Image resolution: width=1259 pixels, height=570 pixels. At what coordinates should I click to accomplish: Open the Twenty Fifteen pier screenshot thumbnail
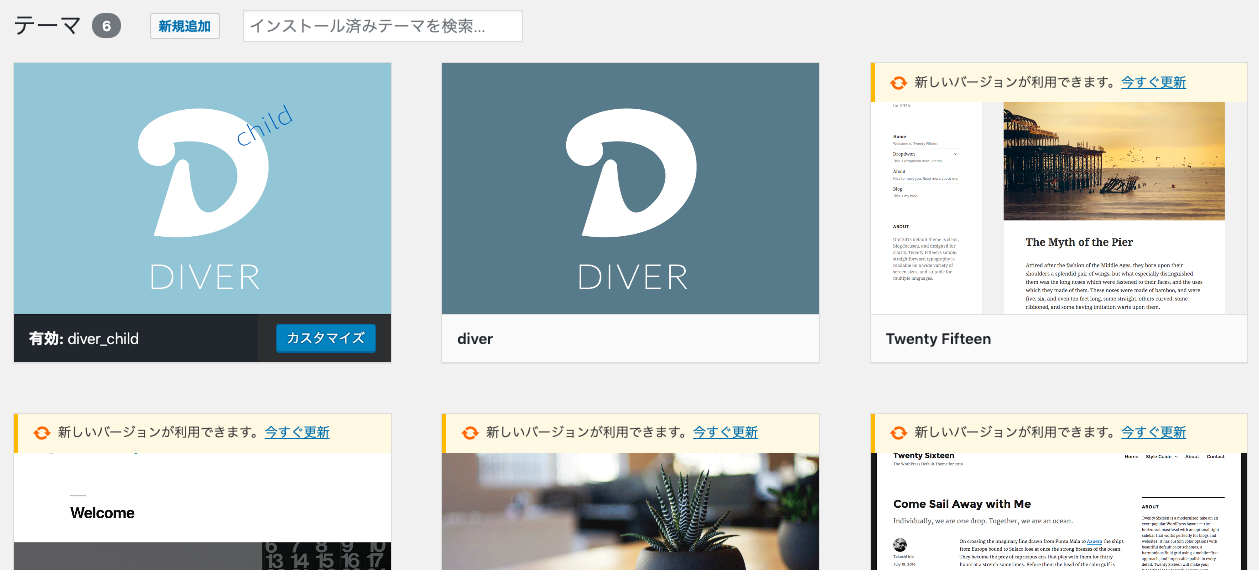[x=1058, y=207]
